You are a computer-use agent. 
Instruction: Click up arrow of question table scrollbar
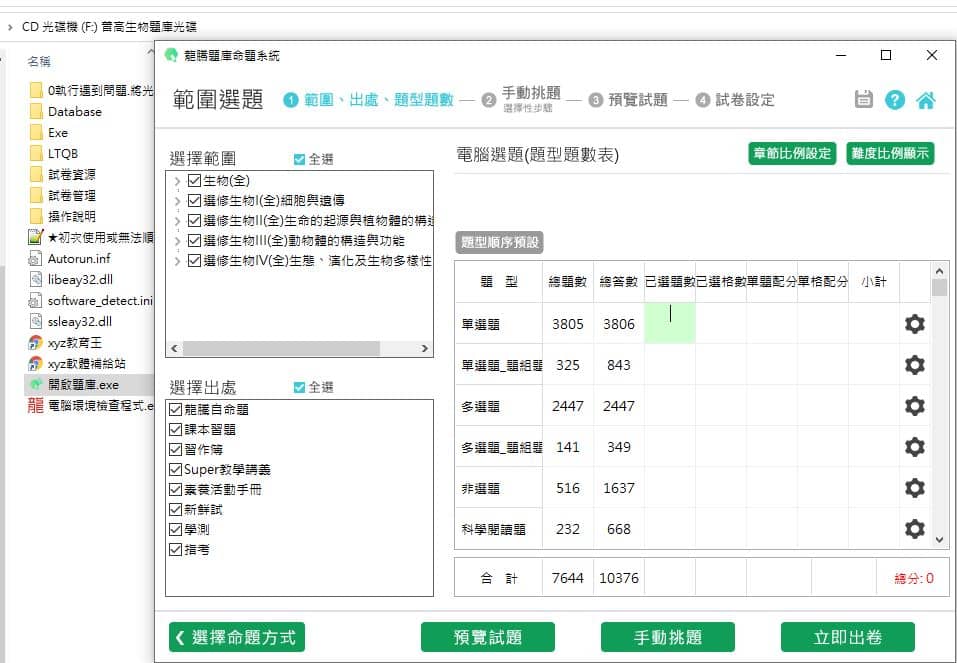point(939,270)
